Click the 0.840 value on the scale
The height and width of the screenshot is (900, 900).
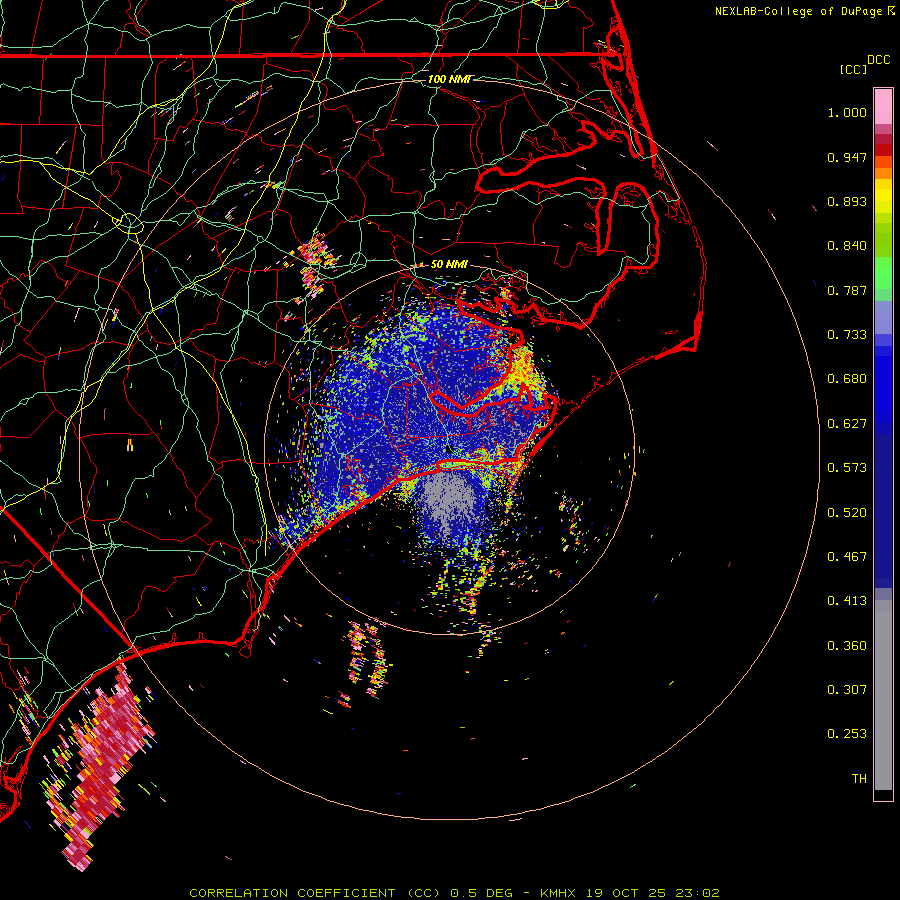click(847, 246)
